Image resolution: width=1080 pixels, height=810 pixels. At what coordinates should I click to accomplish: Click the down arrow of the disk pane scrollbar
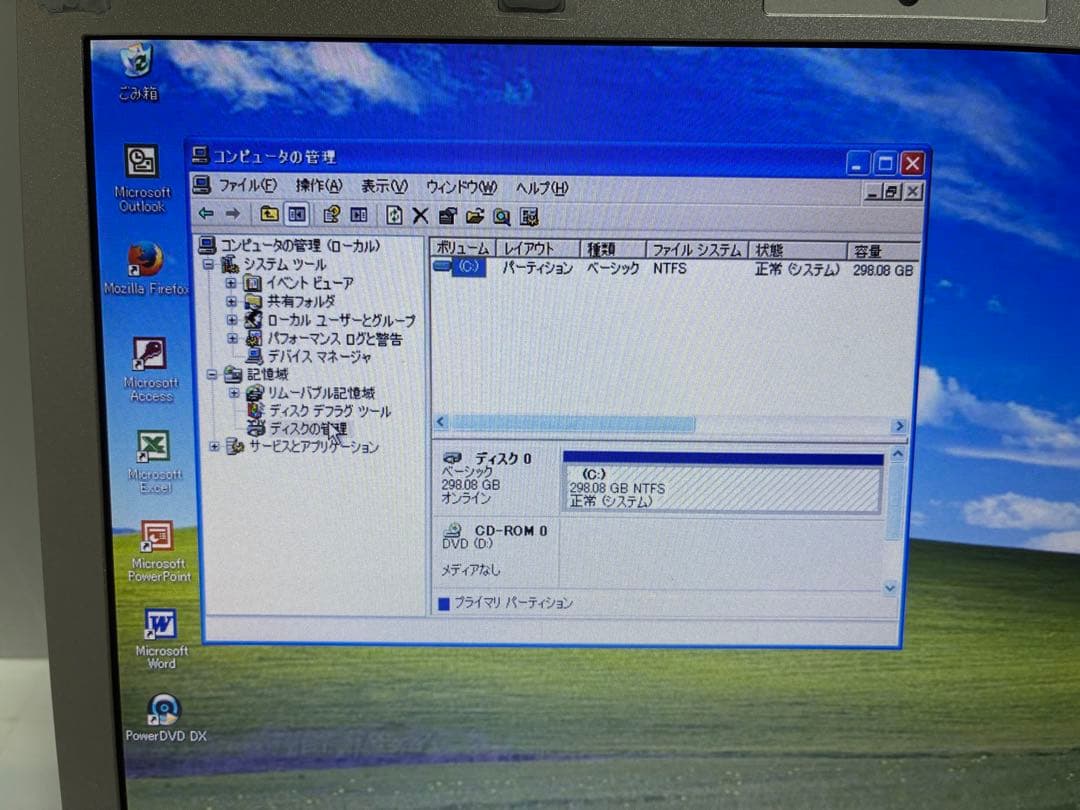(890, 588)
